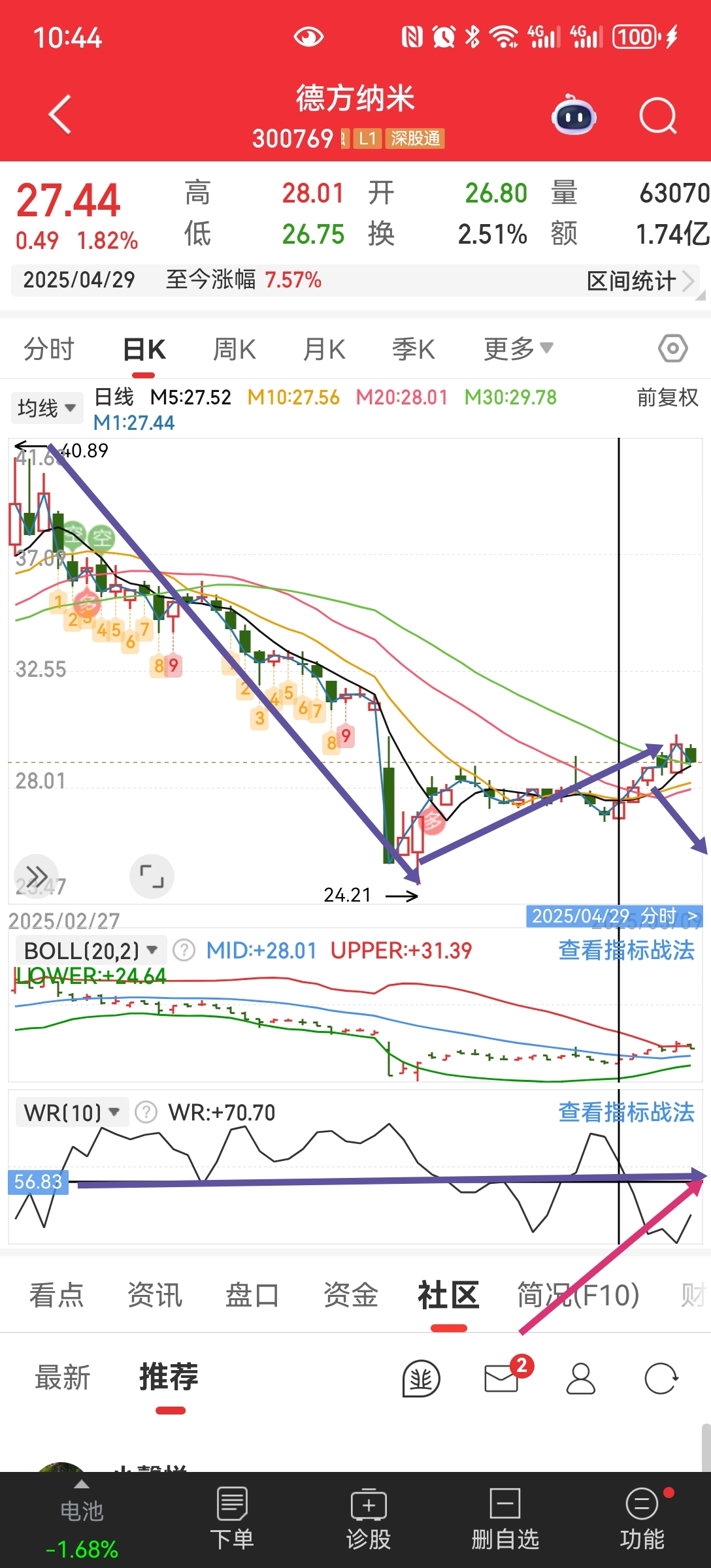This screenshot has height=1568, width=711.
Task: Tap 查看指标战法 link beside WR
Action: 626,1112
